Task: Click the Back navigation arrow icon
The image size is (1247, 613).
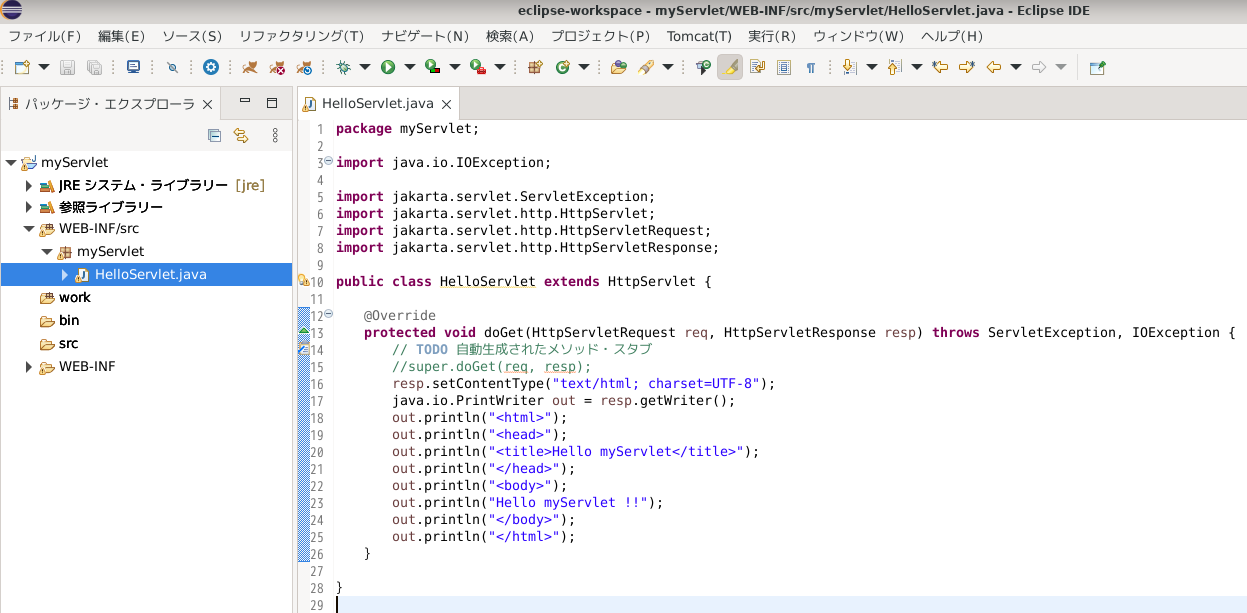Action: 994,67
